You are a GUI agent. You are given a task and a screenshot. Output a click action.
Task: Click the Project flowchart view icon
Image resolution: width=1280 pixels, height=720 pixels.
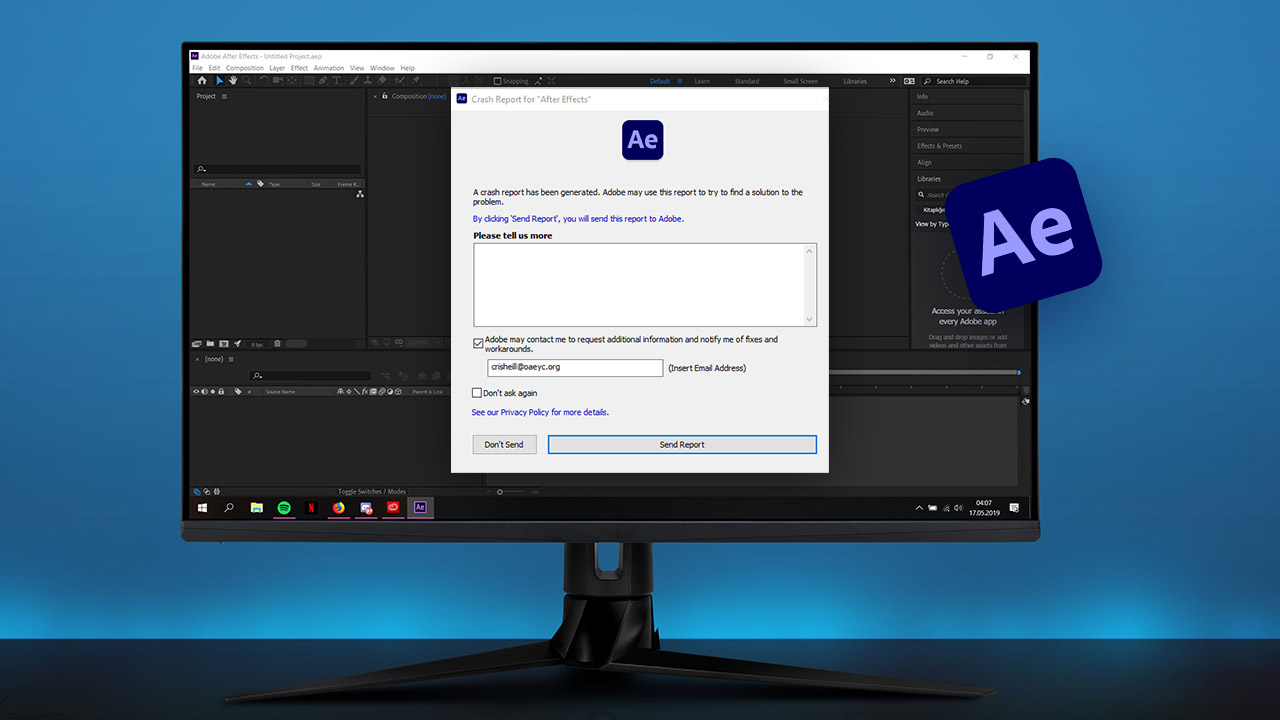point(359,194)
